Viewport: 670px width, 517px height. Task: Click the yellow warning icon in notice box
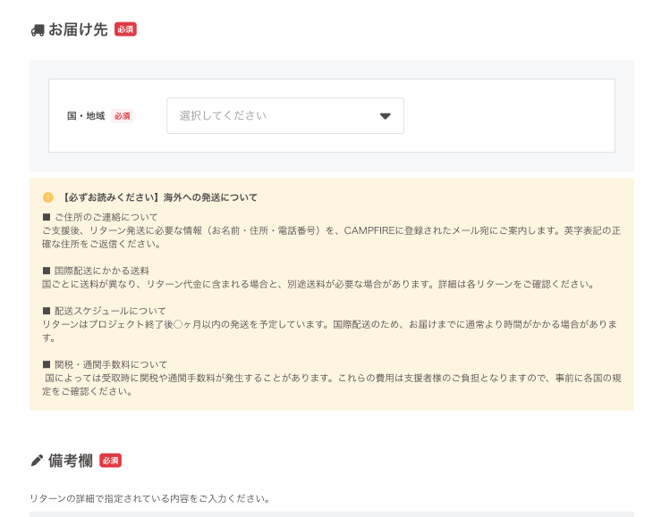48,197
